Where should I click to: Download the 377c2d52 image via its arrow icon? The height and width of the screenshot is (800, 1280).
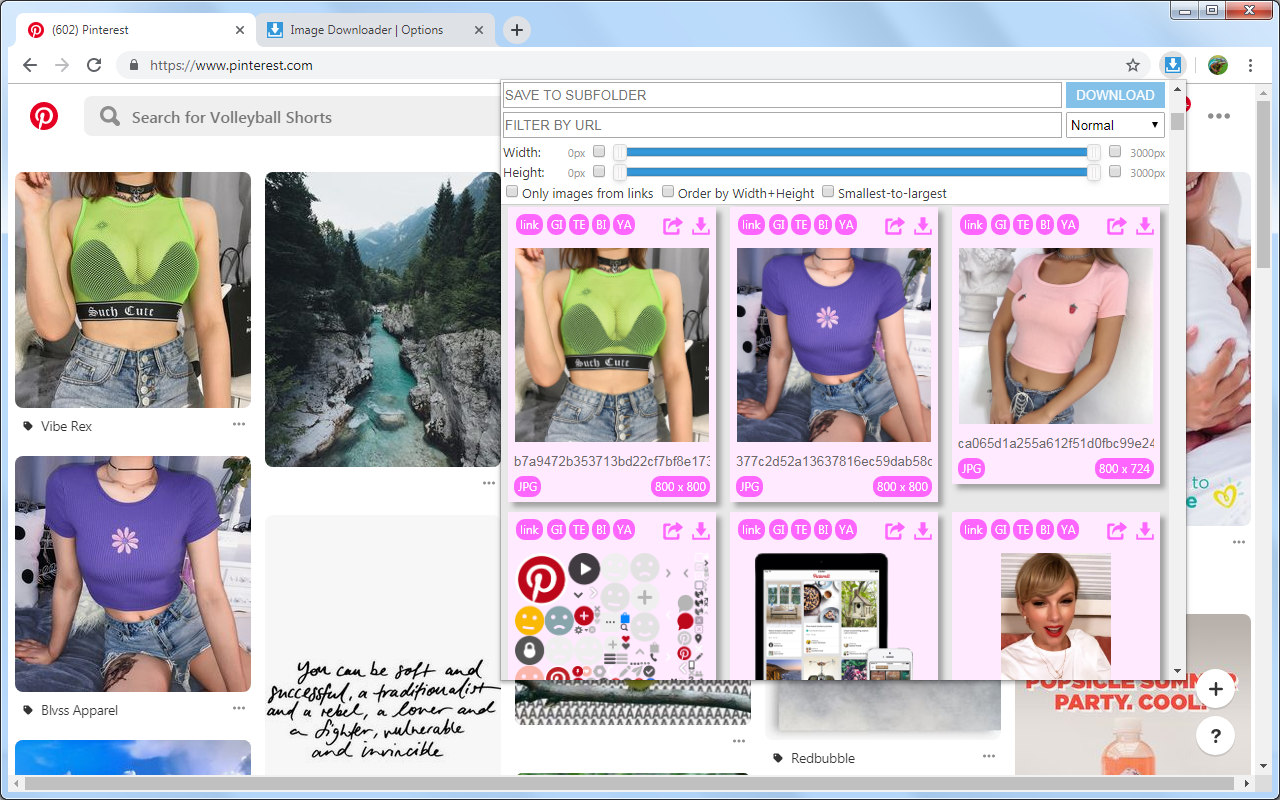point(923,225)
